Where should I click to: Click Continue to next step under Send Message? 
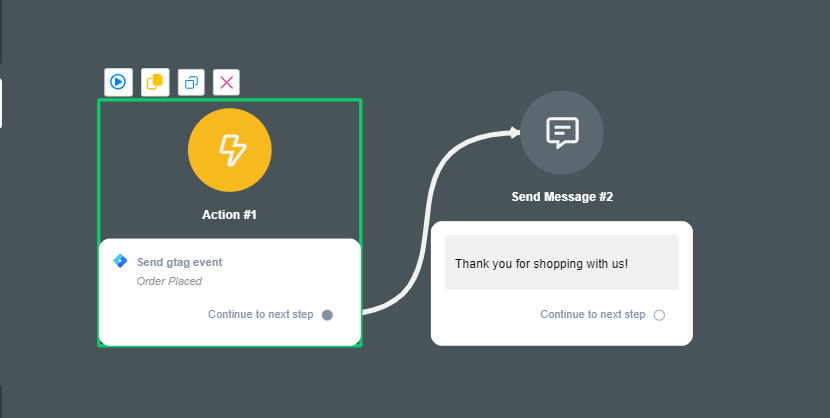592,315
